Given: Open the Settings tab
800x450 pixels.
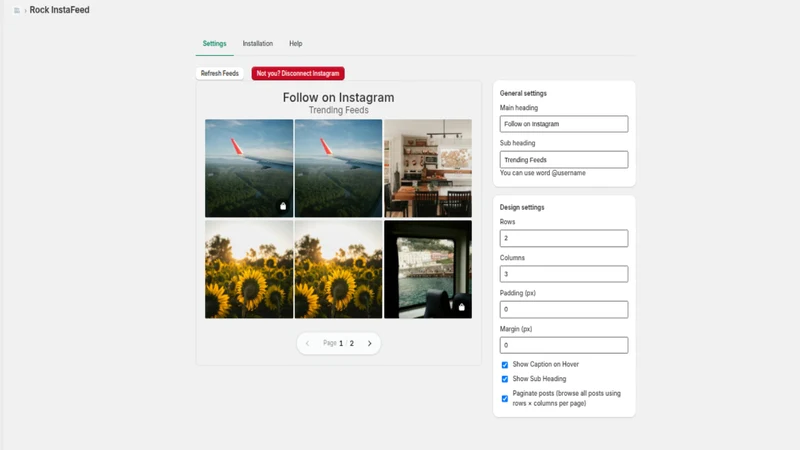Looking at the screenshot, I should coord(214,44).
